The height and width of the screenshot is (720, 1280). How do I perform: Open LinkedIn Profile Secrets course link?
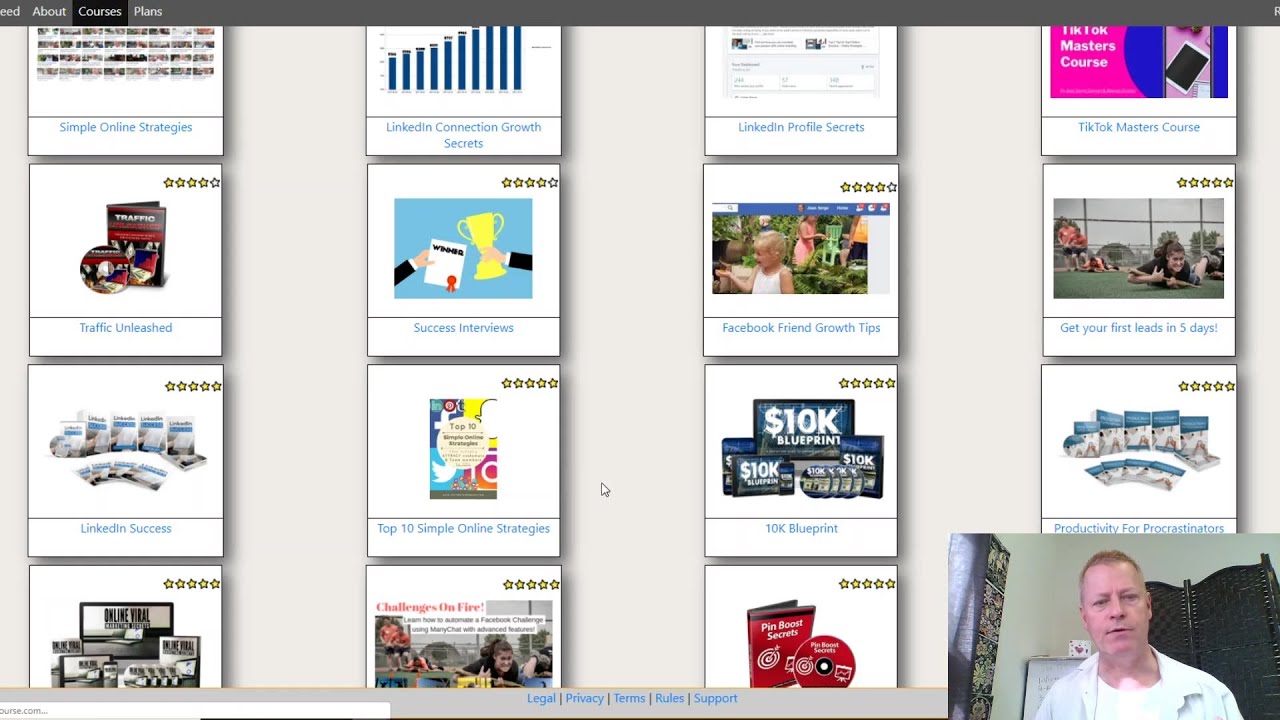(x=801, y=127)
